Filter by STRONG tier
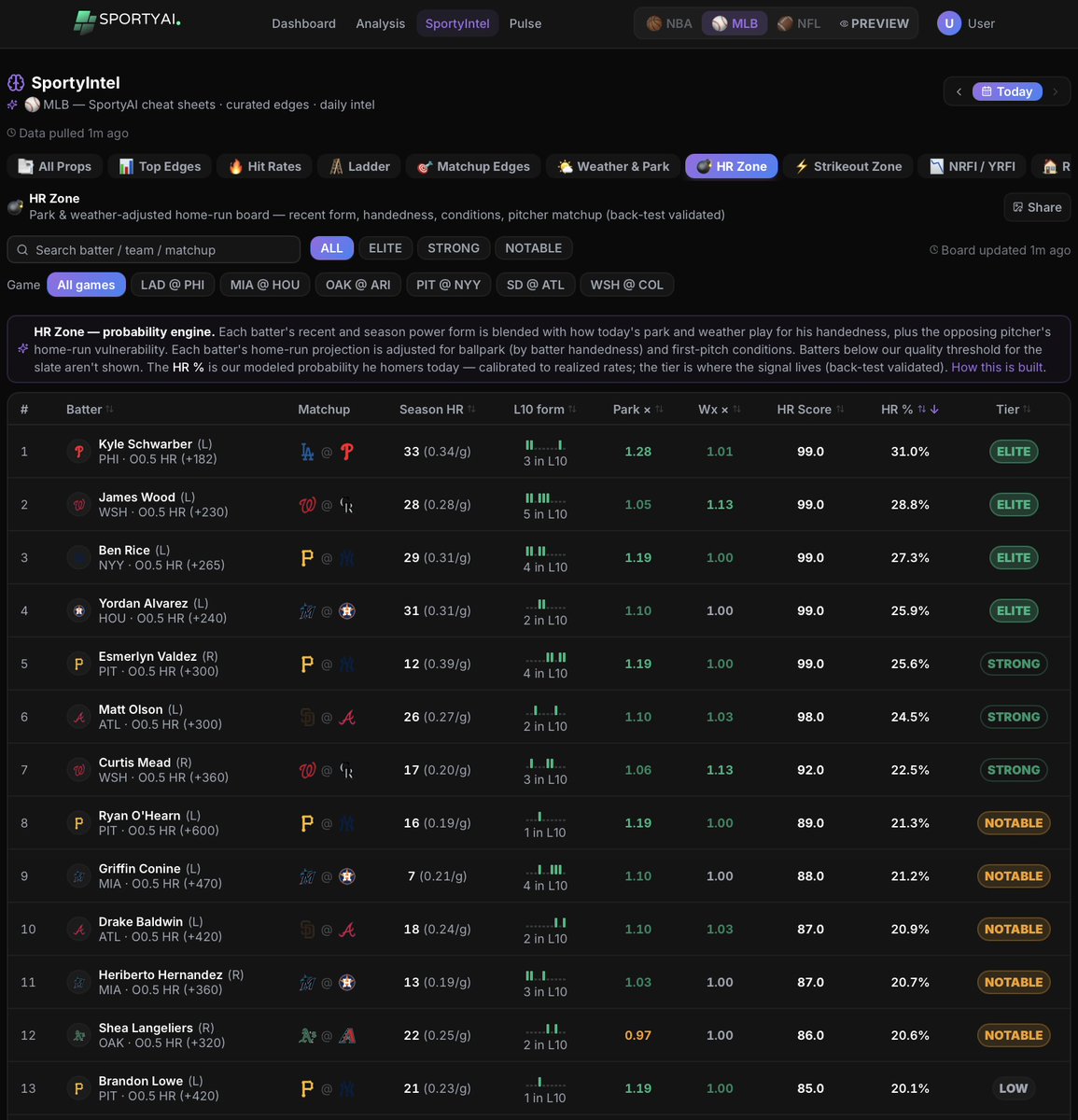This screenshot has height=1120, width=1078. (454, 248)
